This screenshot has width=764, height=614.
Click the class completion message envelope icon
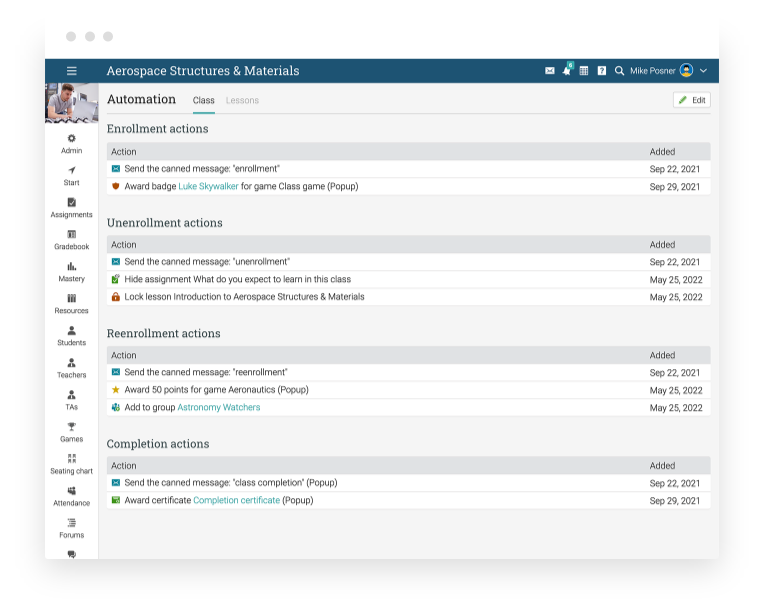(x=115, y=483)
